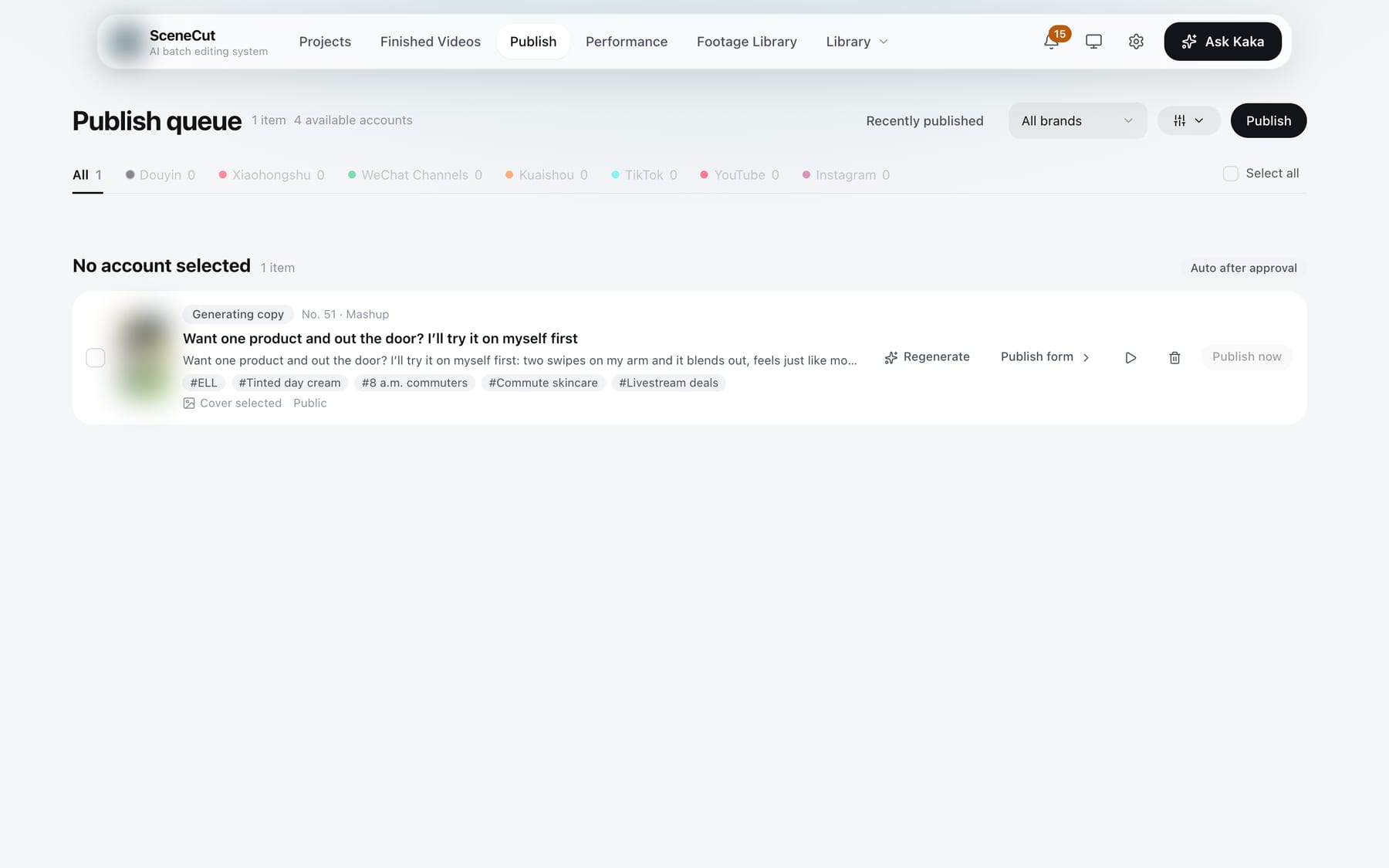Expand the filter sliders dropdown

pyautogui.click(x=1188, y=120)
